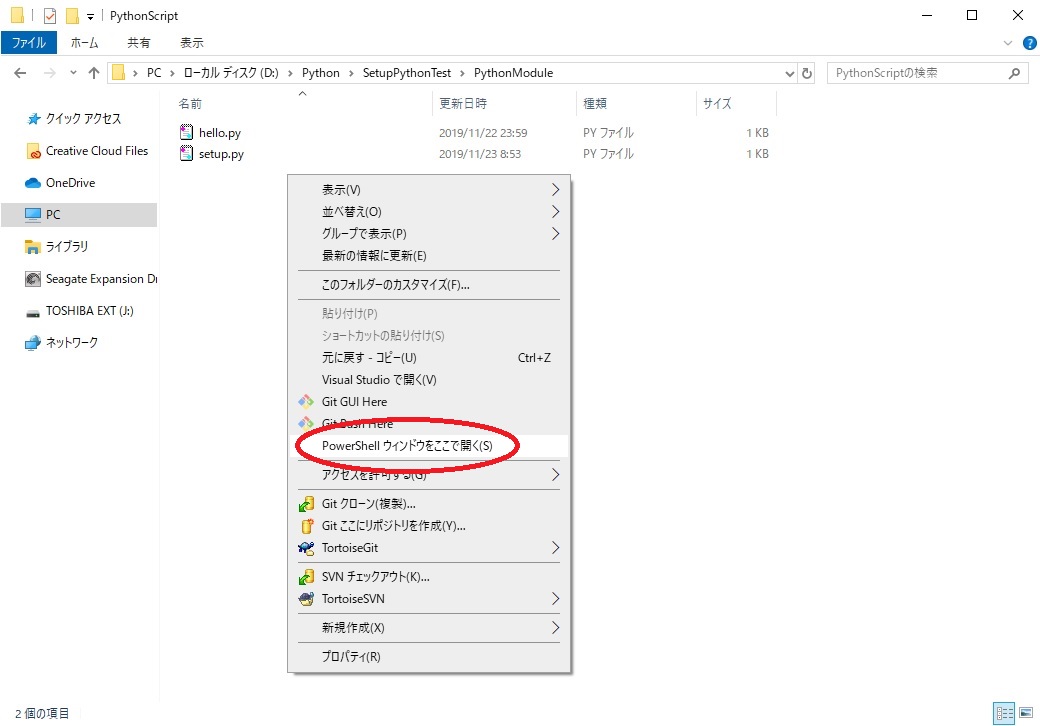The width and height of the screenshot is (1040, 726).
Task: Open 表示(V) submenu in context menu
Action: (x=429, y=190)
